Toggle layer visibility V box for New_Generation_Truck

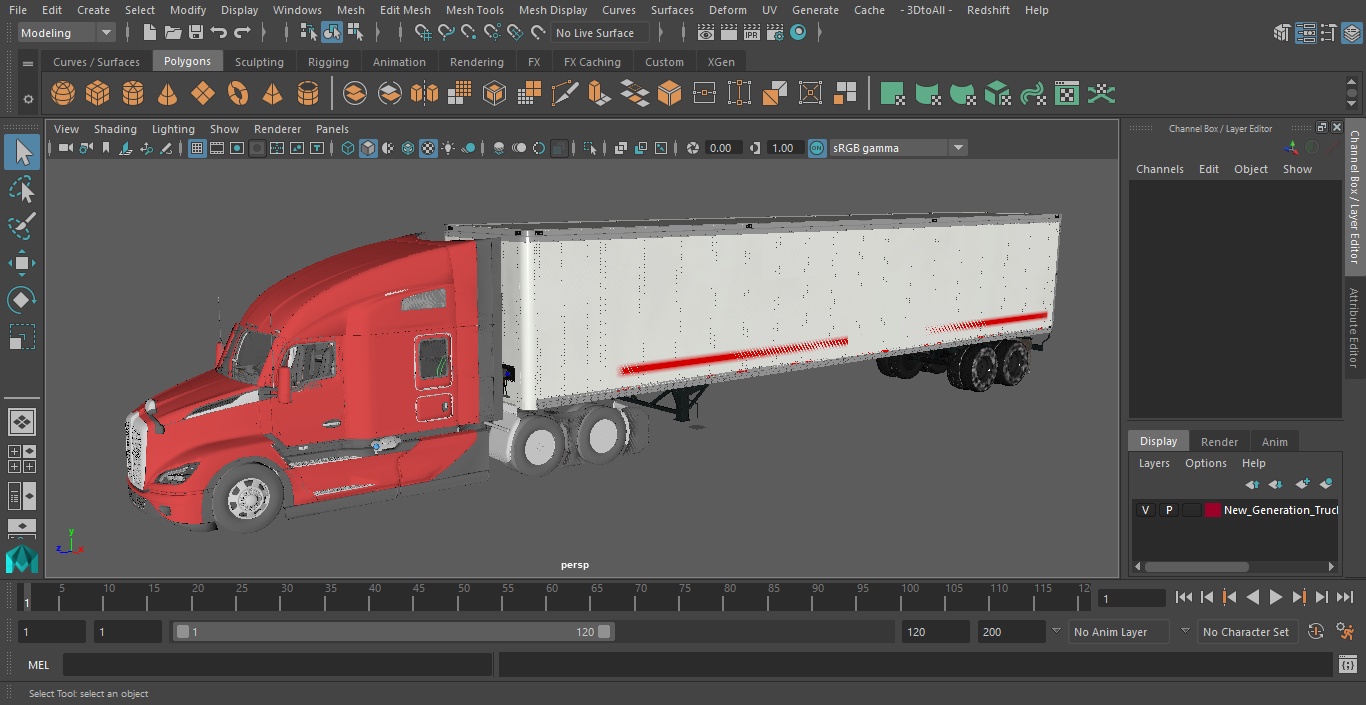pyautogui.click(x=1145, y=510)
